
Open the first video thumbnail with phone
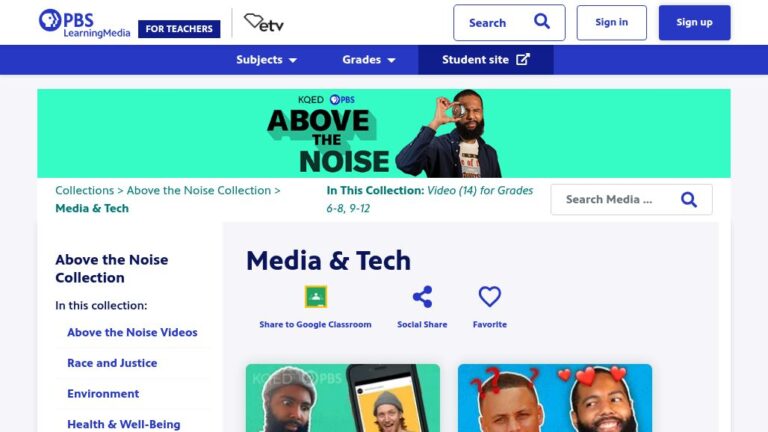[343, 398]
